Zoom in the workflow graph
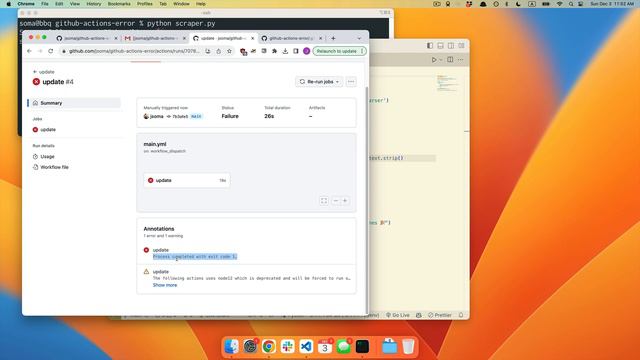Viewport: 640px width, 360px height. pyautogui.click(x=345, y=201)
